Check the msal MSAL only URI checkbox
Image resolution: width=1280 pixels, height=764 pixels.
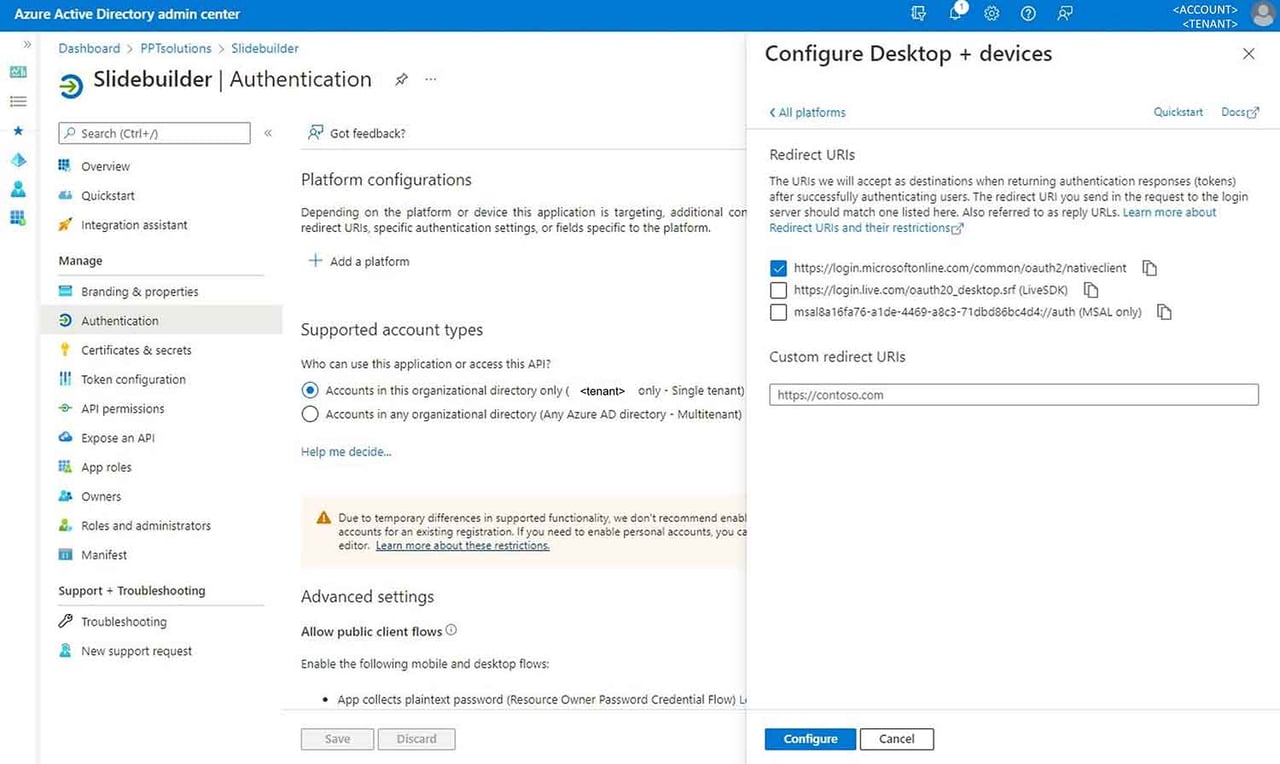pos(778,312)
